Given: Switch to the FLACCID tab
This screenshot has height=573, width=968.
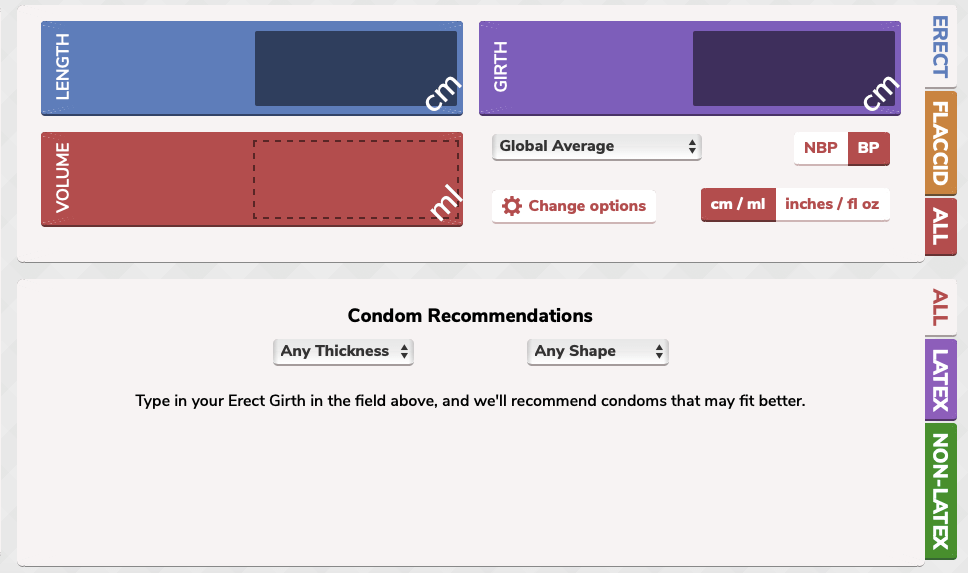Looking at the screenshot, I should pos(940,142).
